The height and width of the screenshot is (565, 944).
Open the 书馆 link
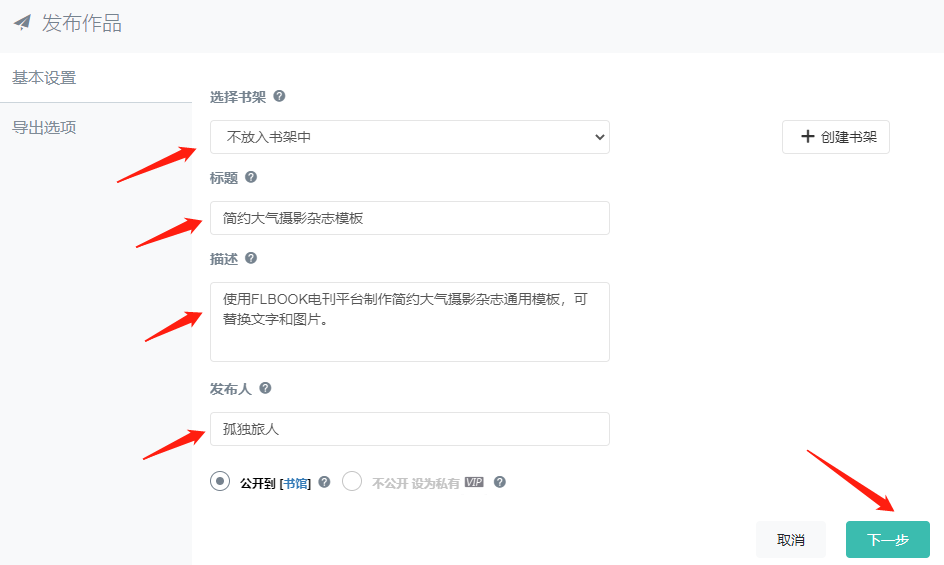(x=295, y=483)
